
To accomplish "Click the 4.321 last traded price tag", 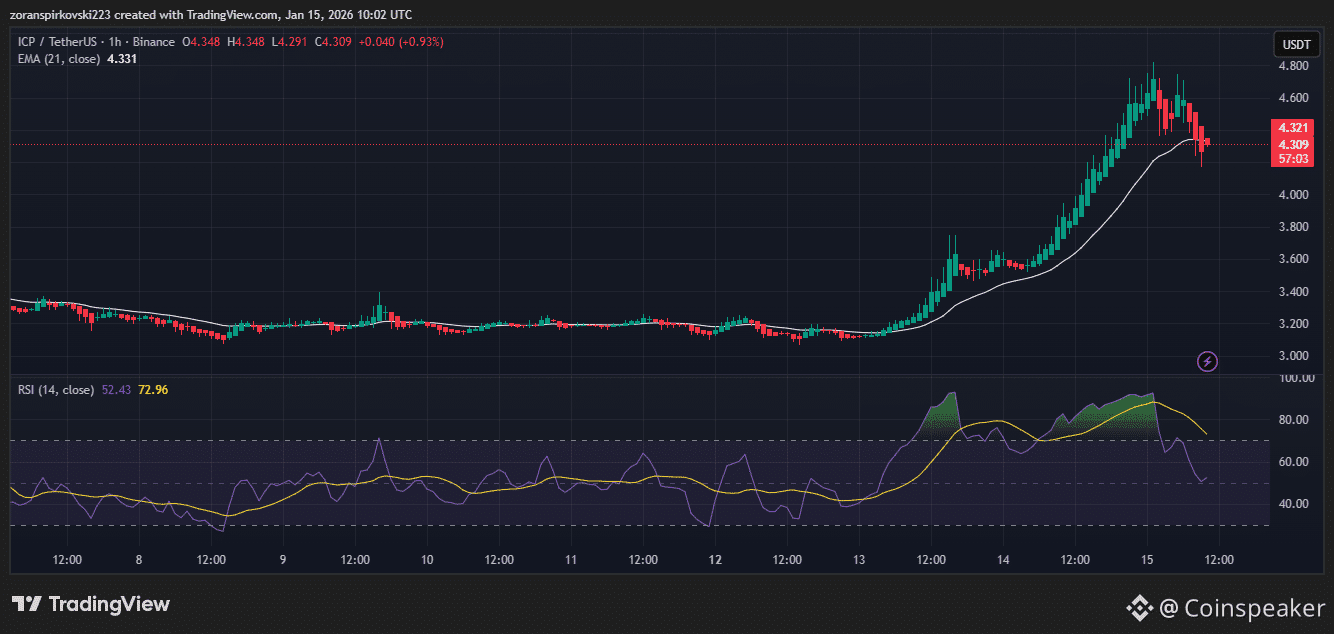I will (x=1294, y=128).
